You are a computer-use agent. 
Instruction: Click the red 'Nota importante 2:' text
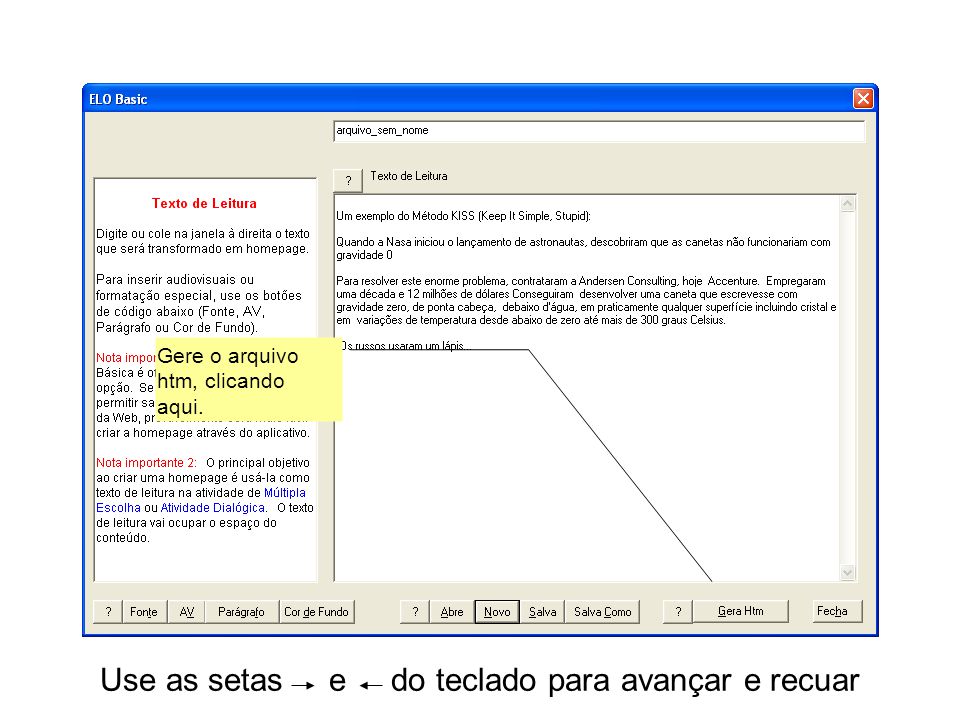tap(146, 463)
